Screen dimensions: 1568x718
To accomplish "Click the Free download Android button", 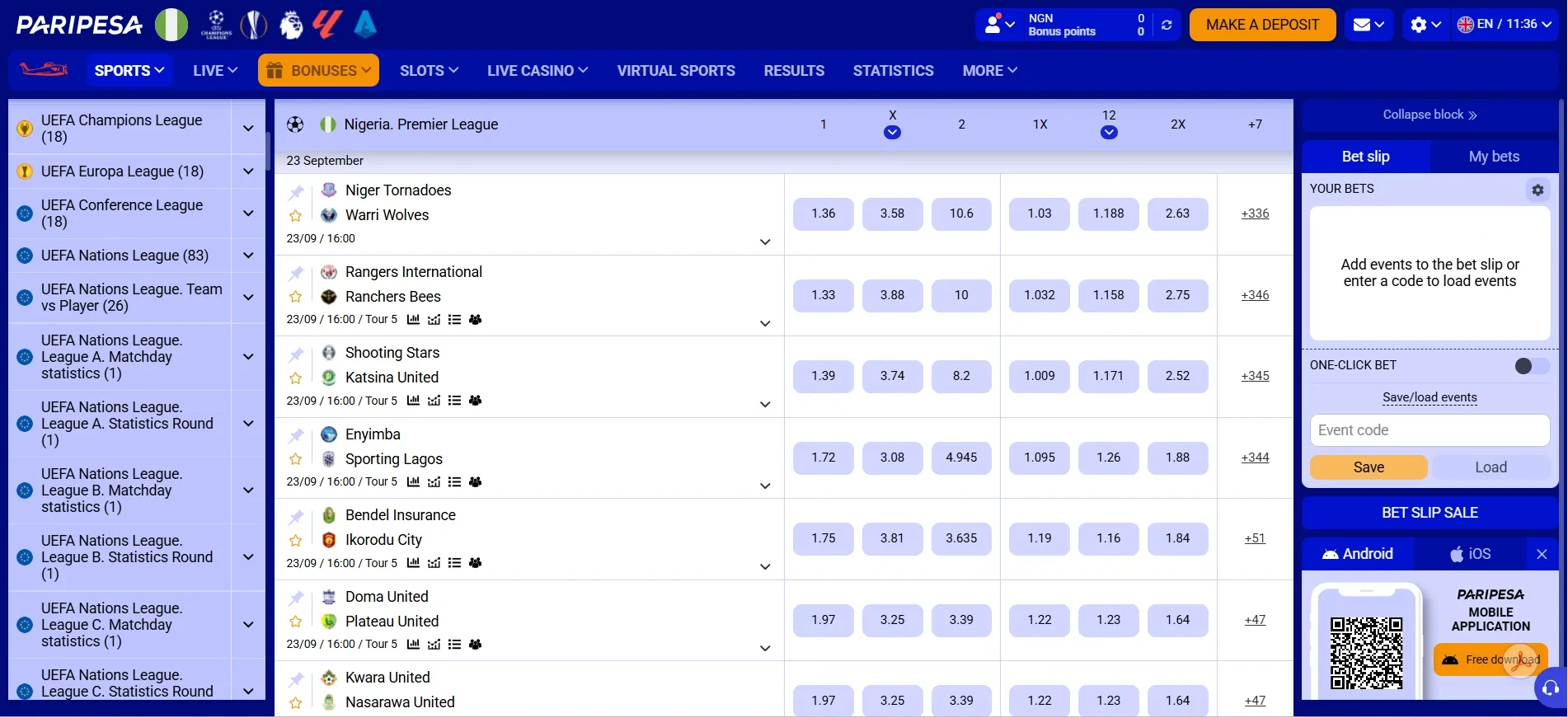I will (1491, 659).
